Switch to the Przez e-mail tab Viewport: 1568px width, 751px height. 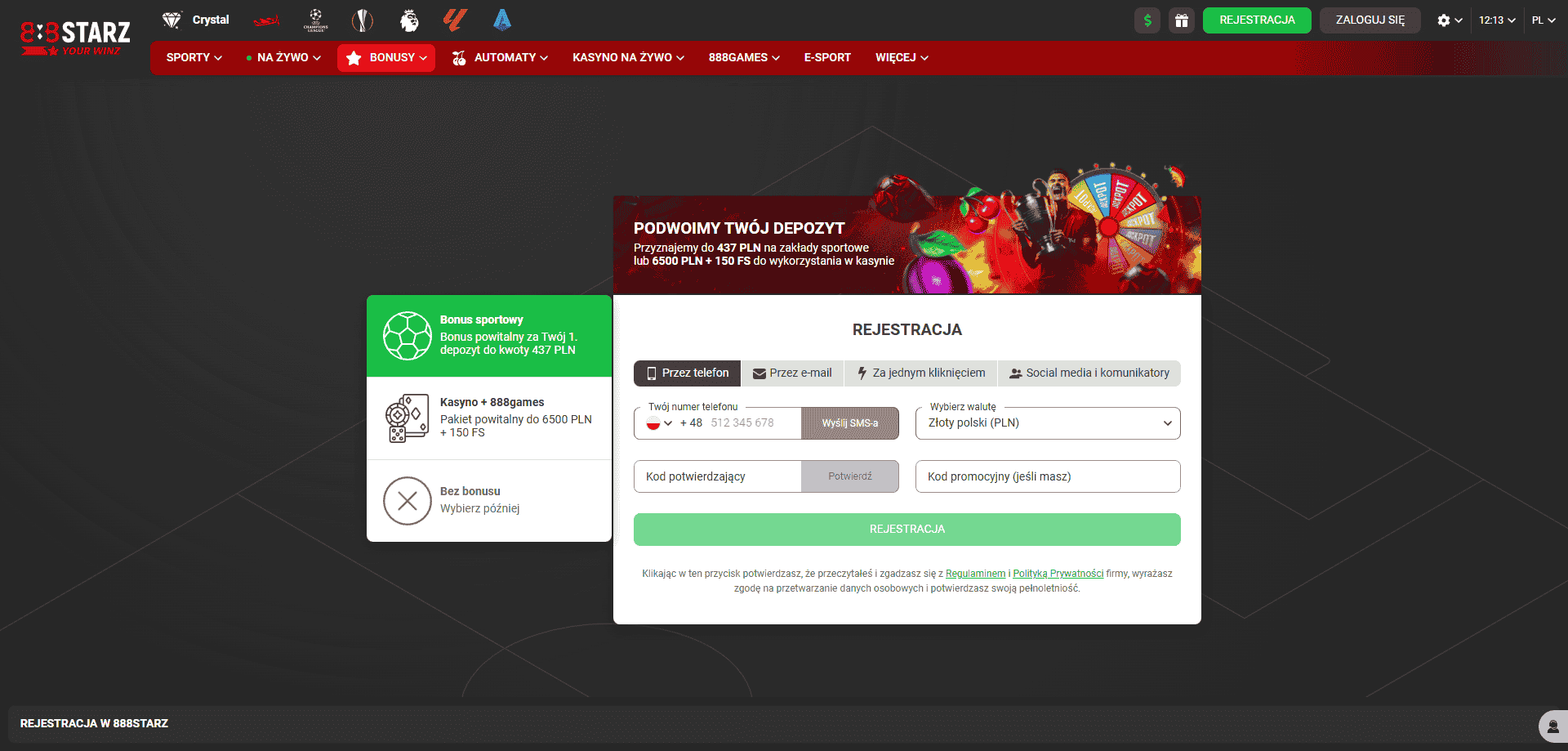792,373
